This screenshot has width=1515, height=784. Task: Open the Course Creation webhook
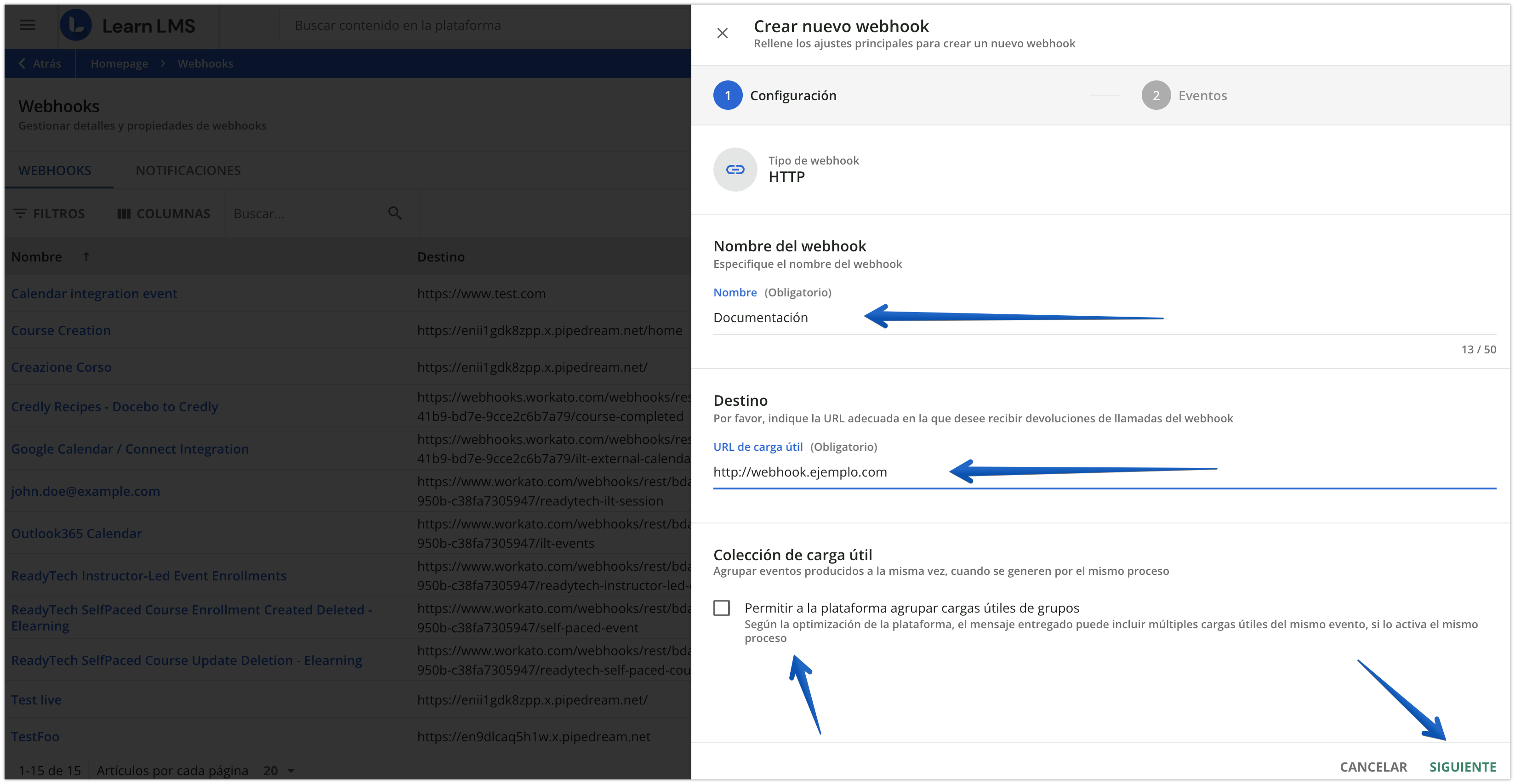pyautogui.click(x=61, y=330)
